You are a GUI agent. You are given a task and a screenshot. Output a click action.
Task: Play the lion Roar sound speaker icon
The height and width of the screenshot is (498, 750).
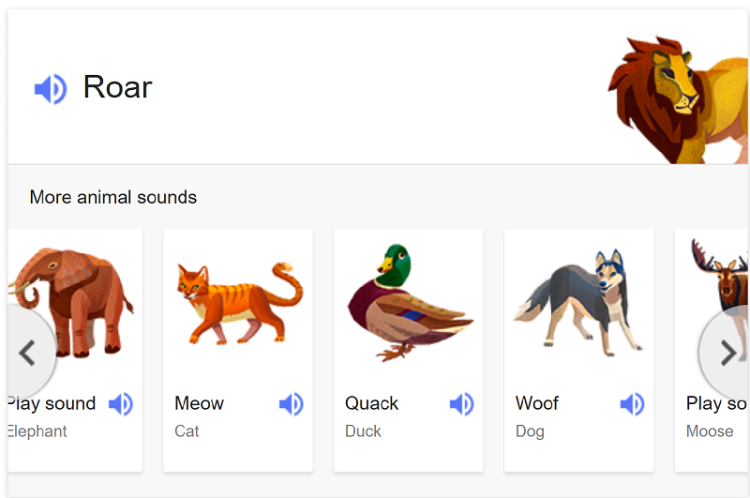point(51,89)
